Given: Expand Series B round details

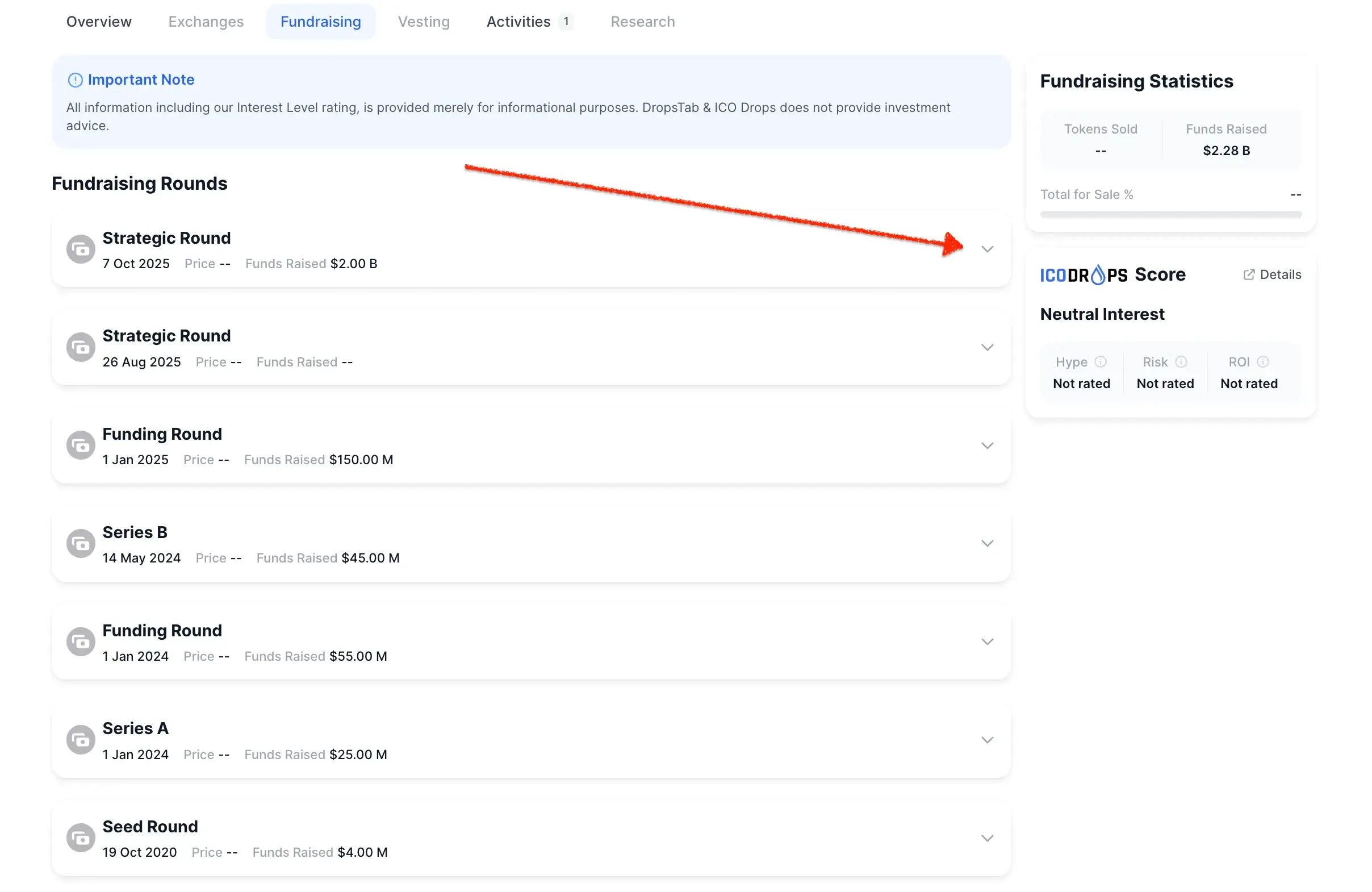Looking at the screenshot, I should click(987, 543).
